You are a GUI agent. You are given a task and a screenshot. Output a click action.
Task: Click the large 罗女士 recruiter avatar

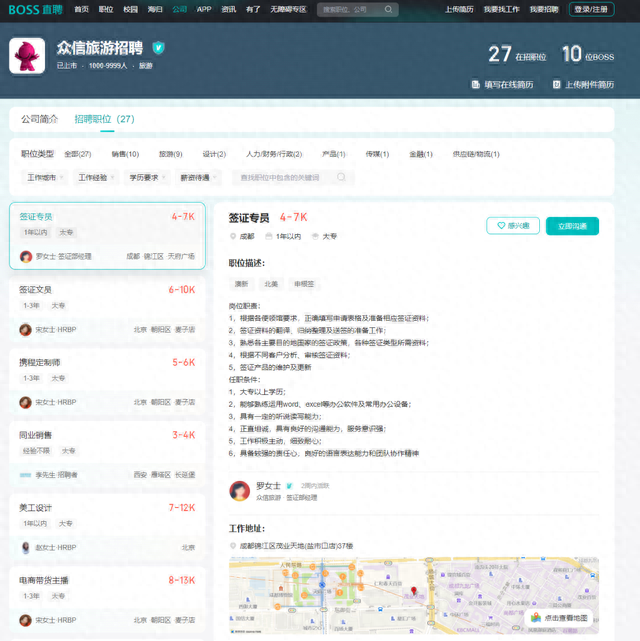(x=239, y=491)
